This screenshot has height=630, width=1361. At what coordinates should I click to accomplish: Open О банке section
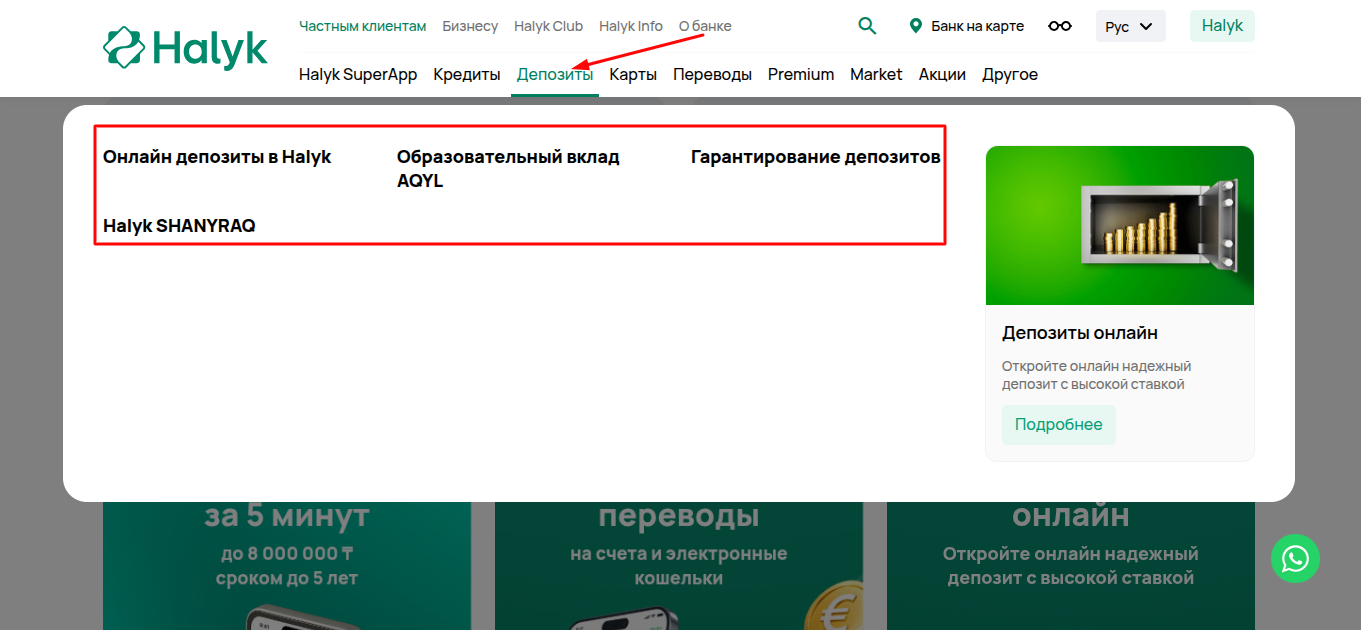click(x=705, y=26)
